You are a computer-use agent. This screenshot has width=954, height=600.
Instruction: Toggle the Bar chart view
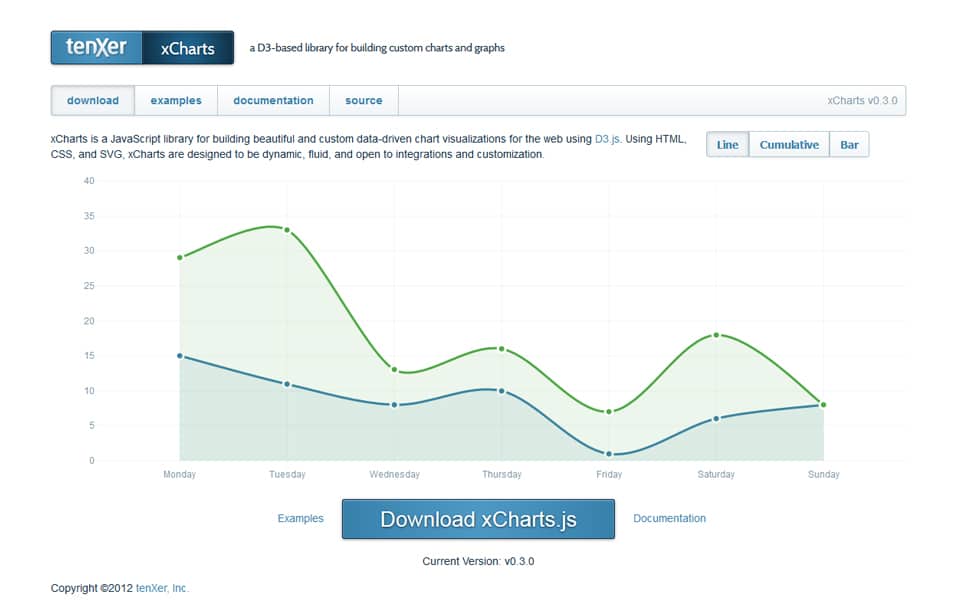coord(849,145)
